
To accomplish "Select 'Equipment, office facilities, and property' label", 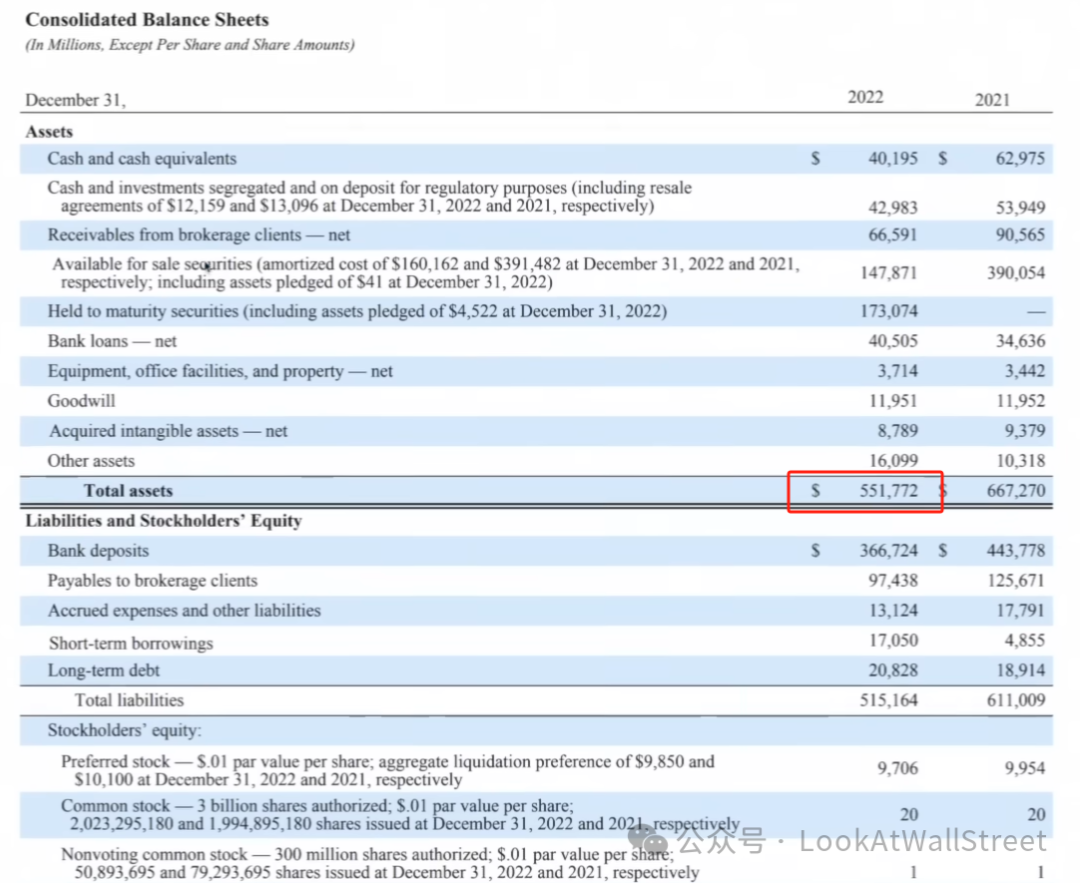I will coord(220,371).
